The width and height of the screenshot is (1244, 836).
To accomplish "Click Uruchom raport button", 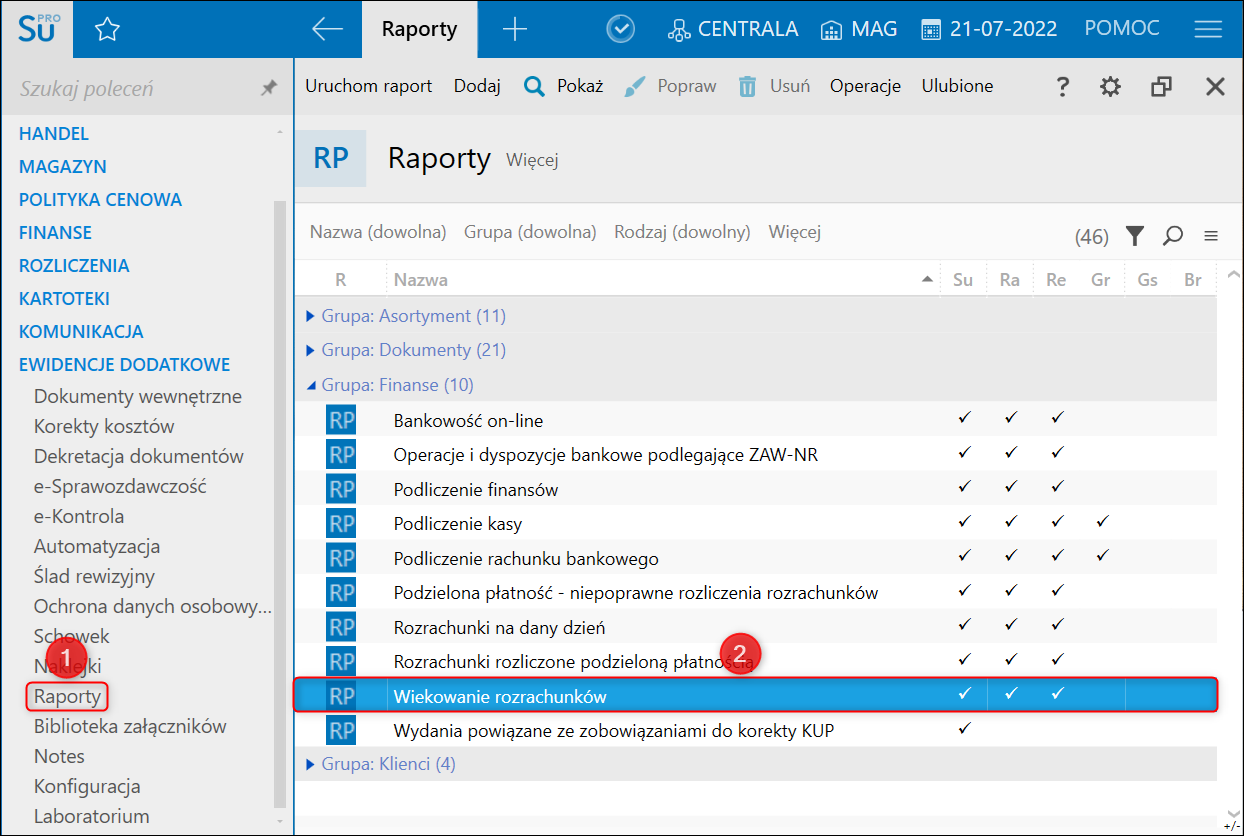I will [369, 86].
